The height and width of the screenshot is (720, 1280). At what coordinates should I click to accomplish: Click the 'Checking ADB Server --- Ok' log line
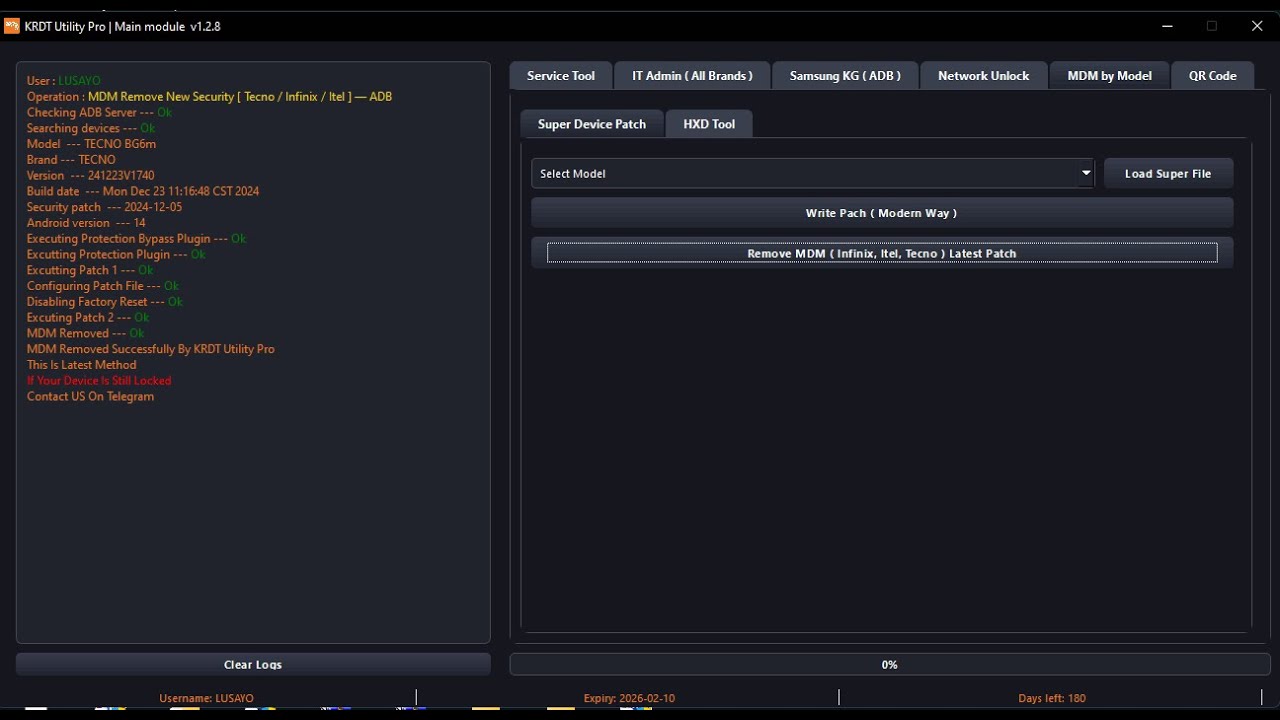(x=99, y=113)
